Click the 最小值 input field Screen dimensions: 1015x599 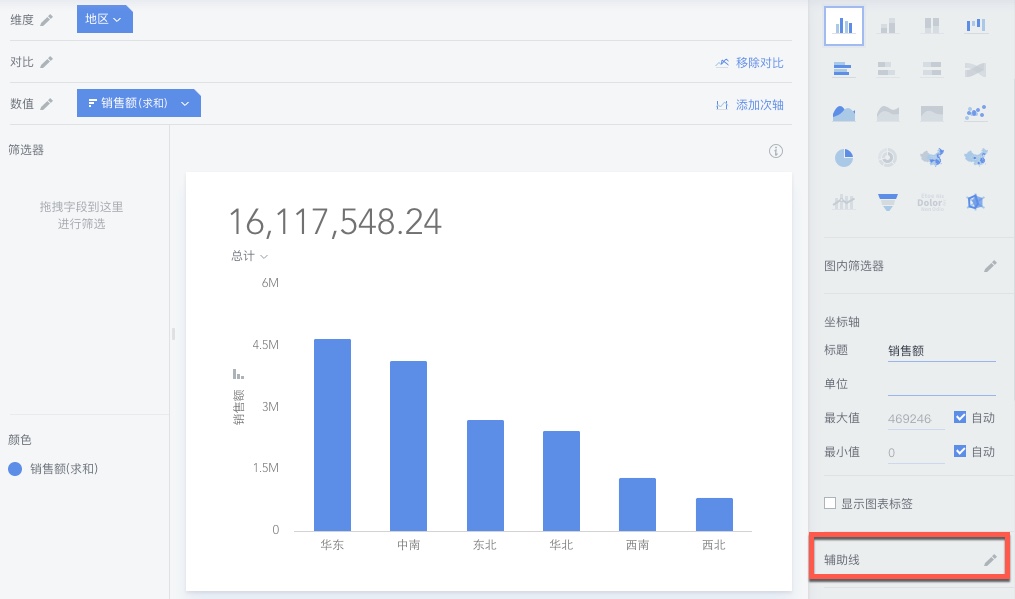point(916,452)
